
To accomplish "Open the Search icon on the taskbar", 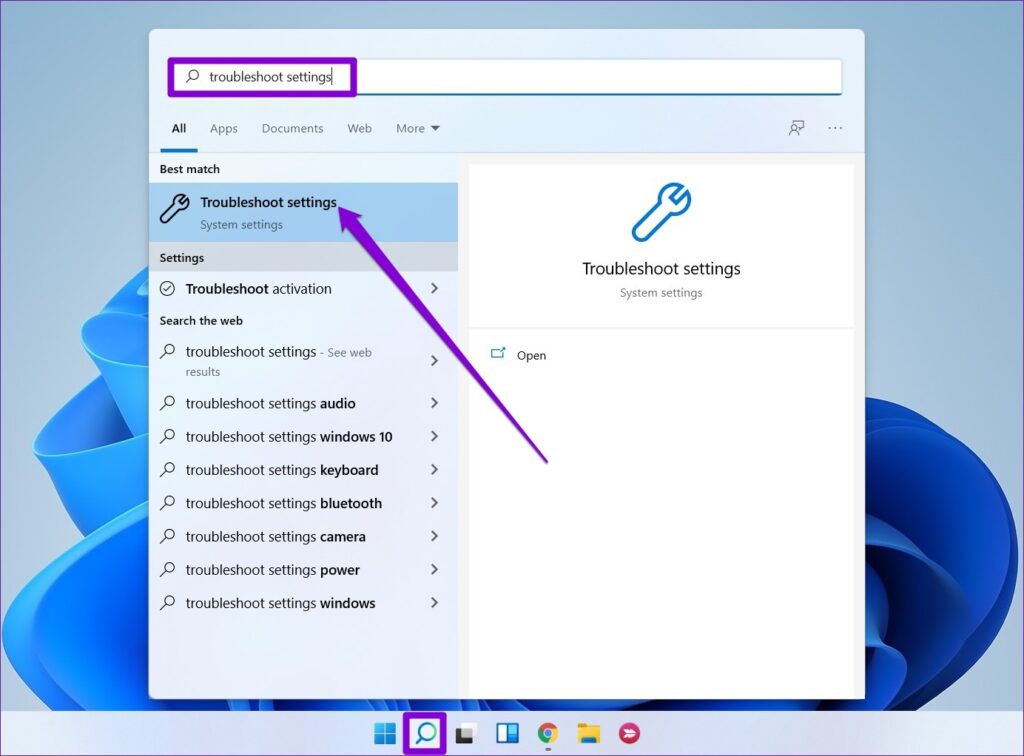I will point(424,733).
